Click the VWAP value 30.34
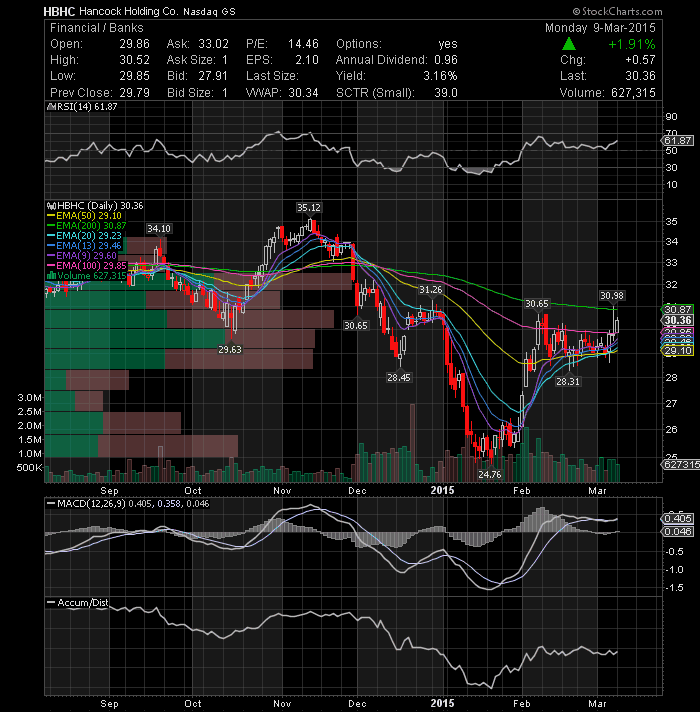 pyautogui.click(x=303, y=93)
